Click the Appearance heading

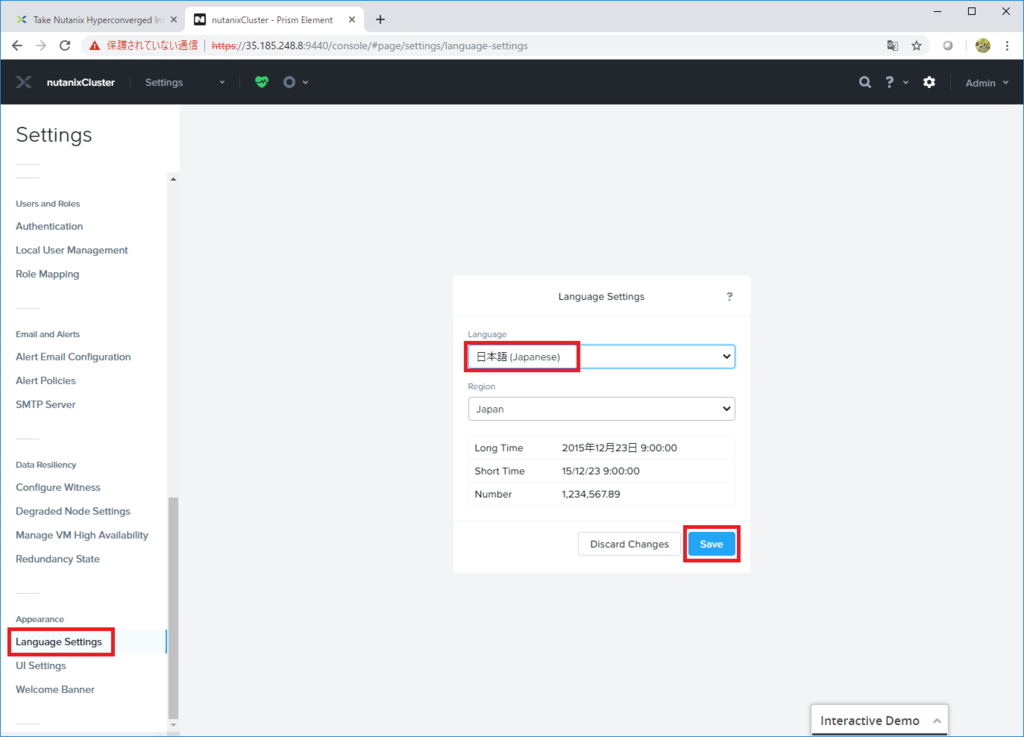40,619
